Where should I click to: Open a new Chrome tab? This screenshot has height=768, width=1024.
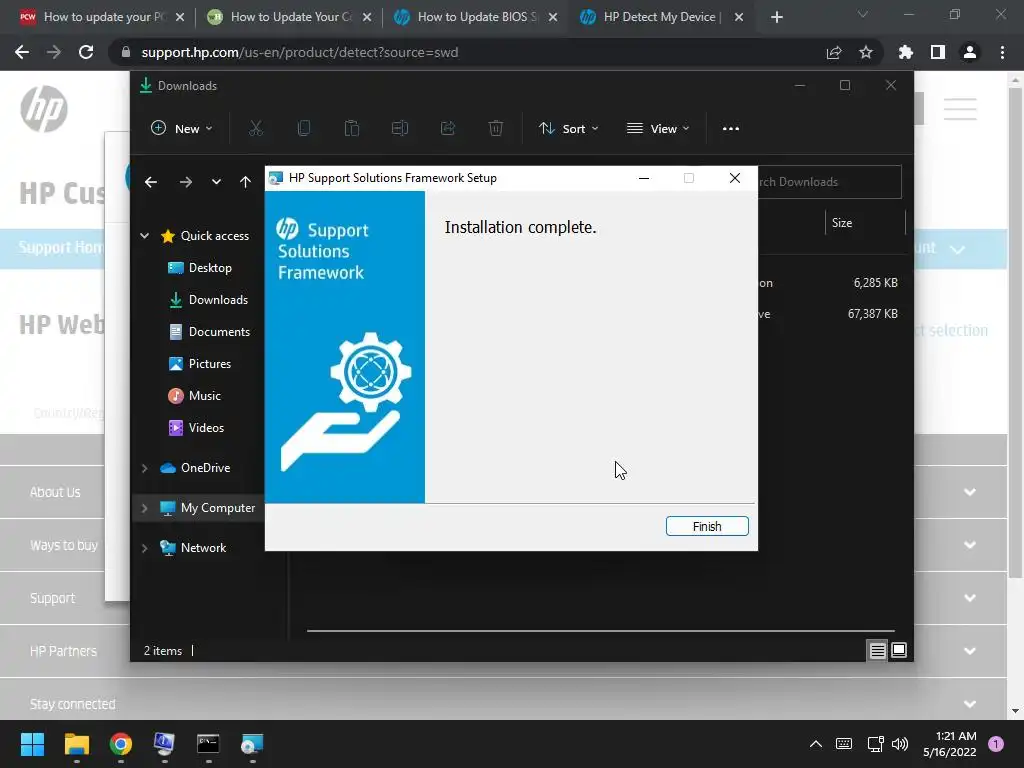pos(776,17)
